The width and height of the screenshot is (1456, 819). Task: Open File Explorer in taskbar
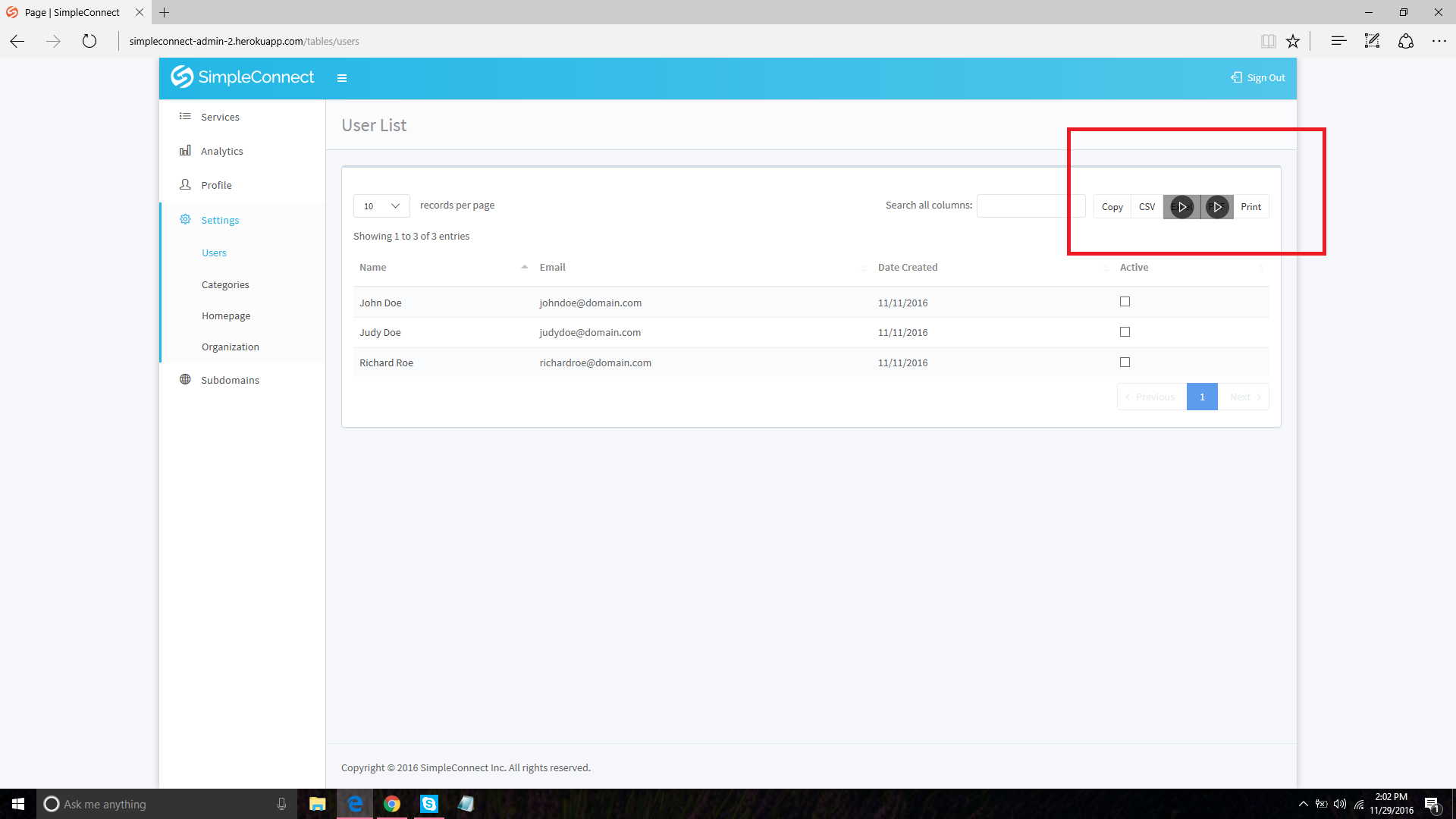pyautogui.click(x=318, y=804)
